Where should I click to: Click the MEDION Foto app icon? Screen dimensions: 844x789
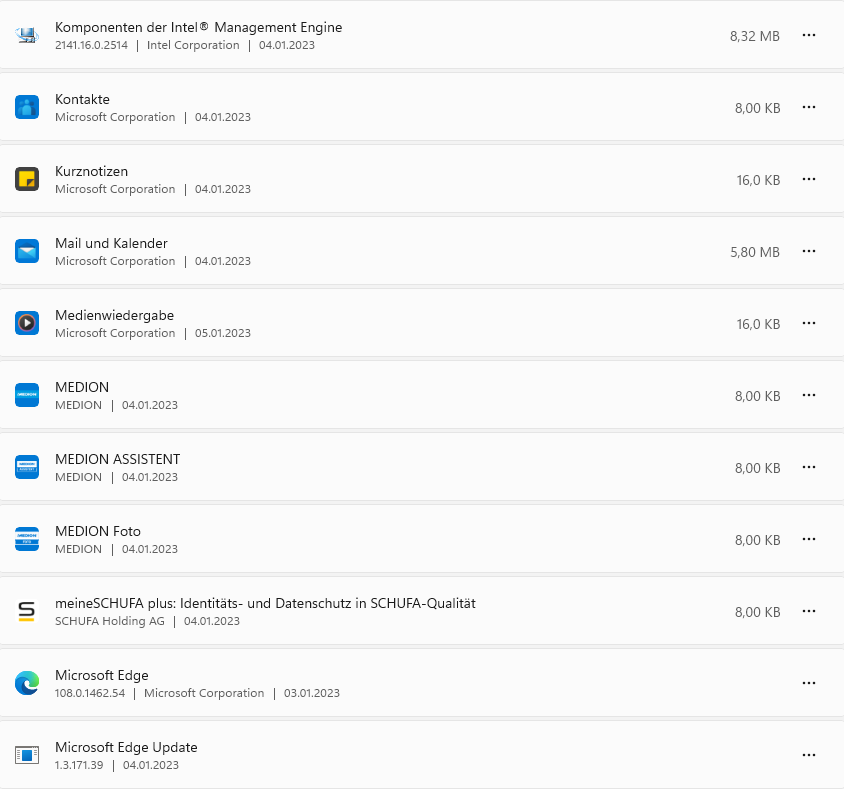pyautogui.click(x=27, y=540)
